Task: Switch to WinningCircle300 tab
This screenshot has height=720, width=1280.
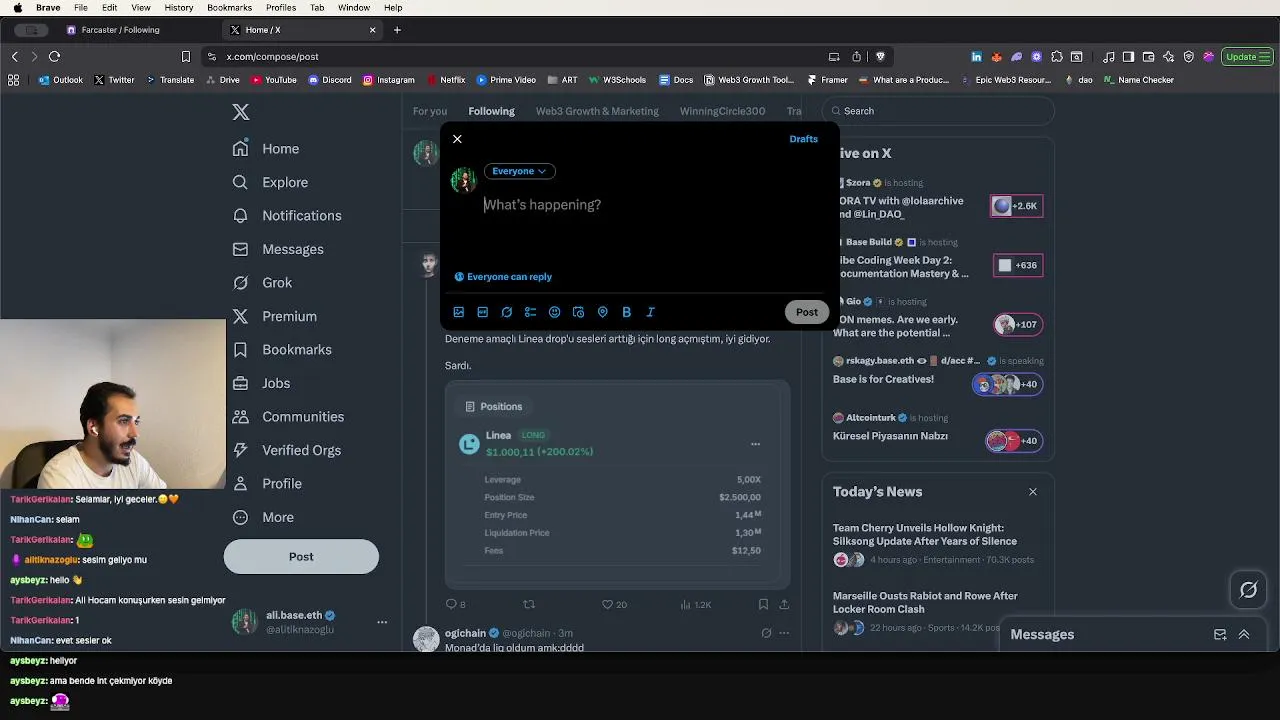Action: [x=722, y=111]
